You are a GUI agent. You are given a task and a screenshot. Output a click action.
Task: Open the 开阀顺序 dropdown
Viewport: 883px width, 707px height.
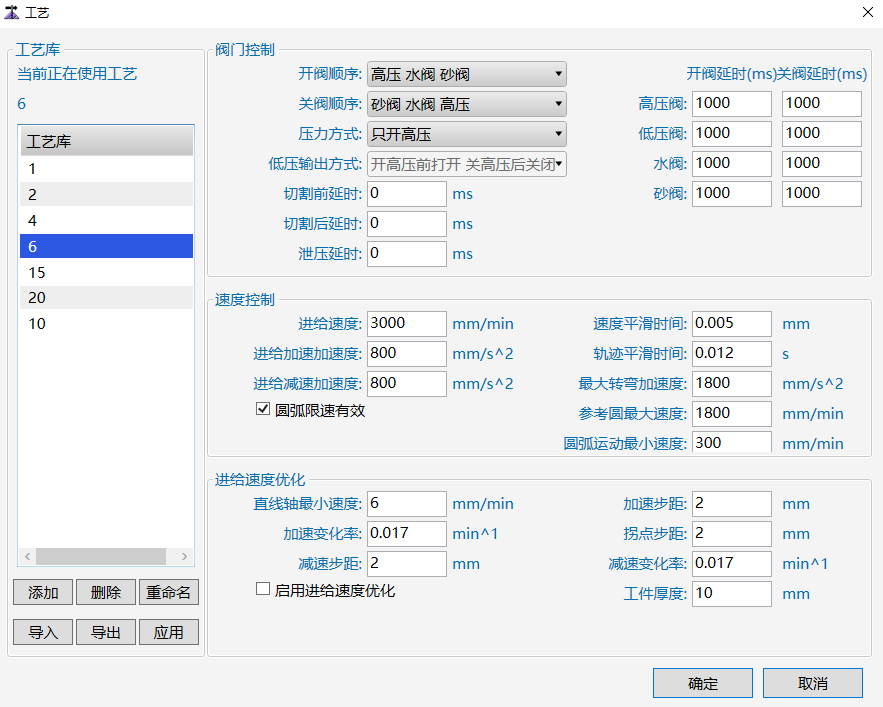(466, 74)
